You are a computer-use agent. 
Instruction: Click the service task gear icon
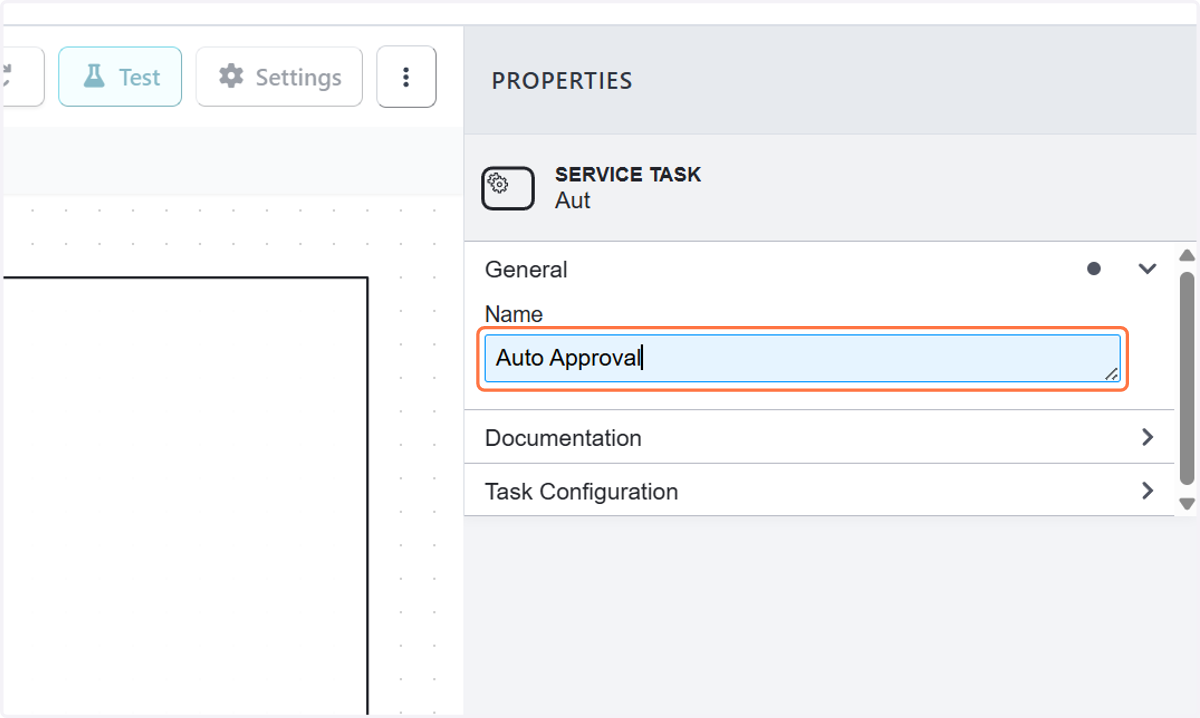507,187
